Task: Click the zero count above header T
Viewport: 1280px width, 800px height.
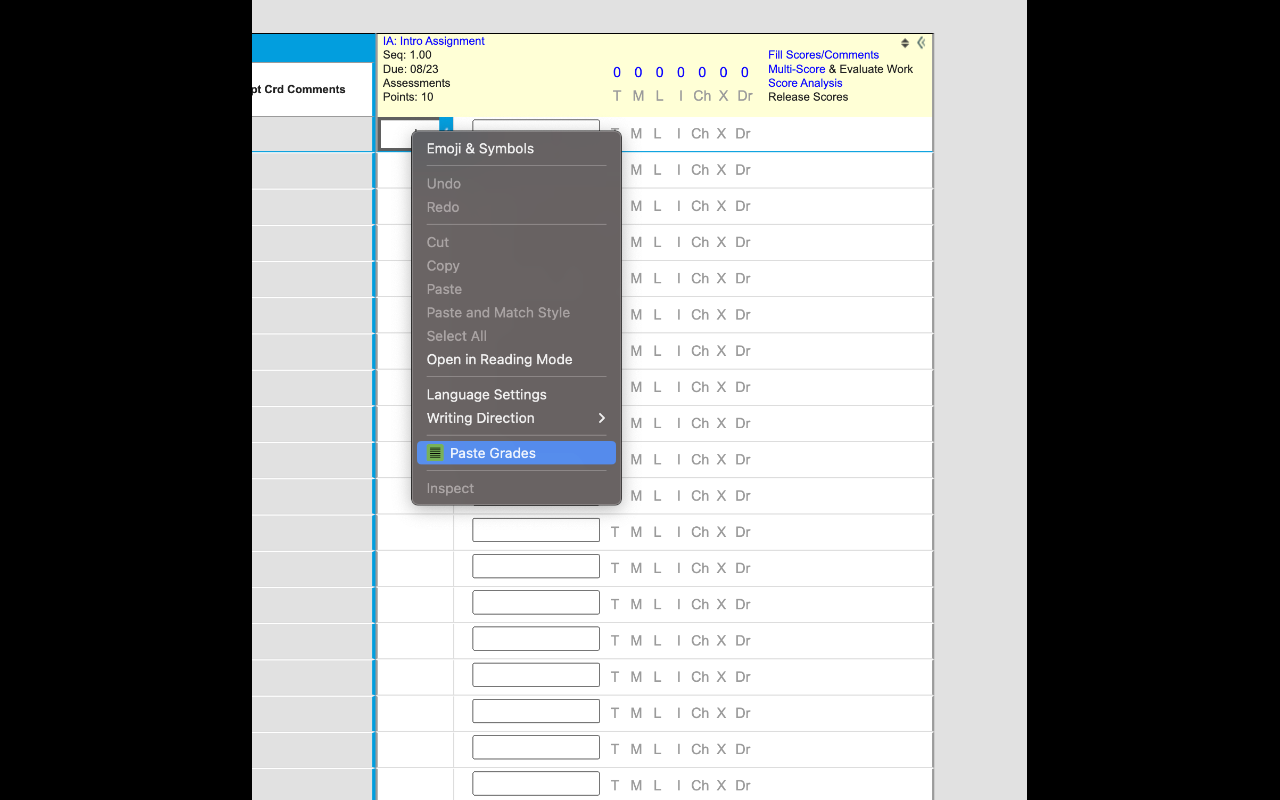Action: point(617,72)
